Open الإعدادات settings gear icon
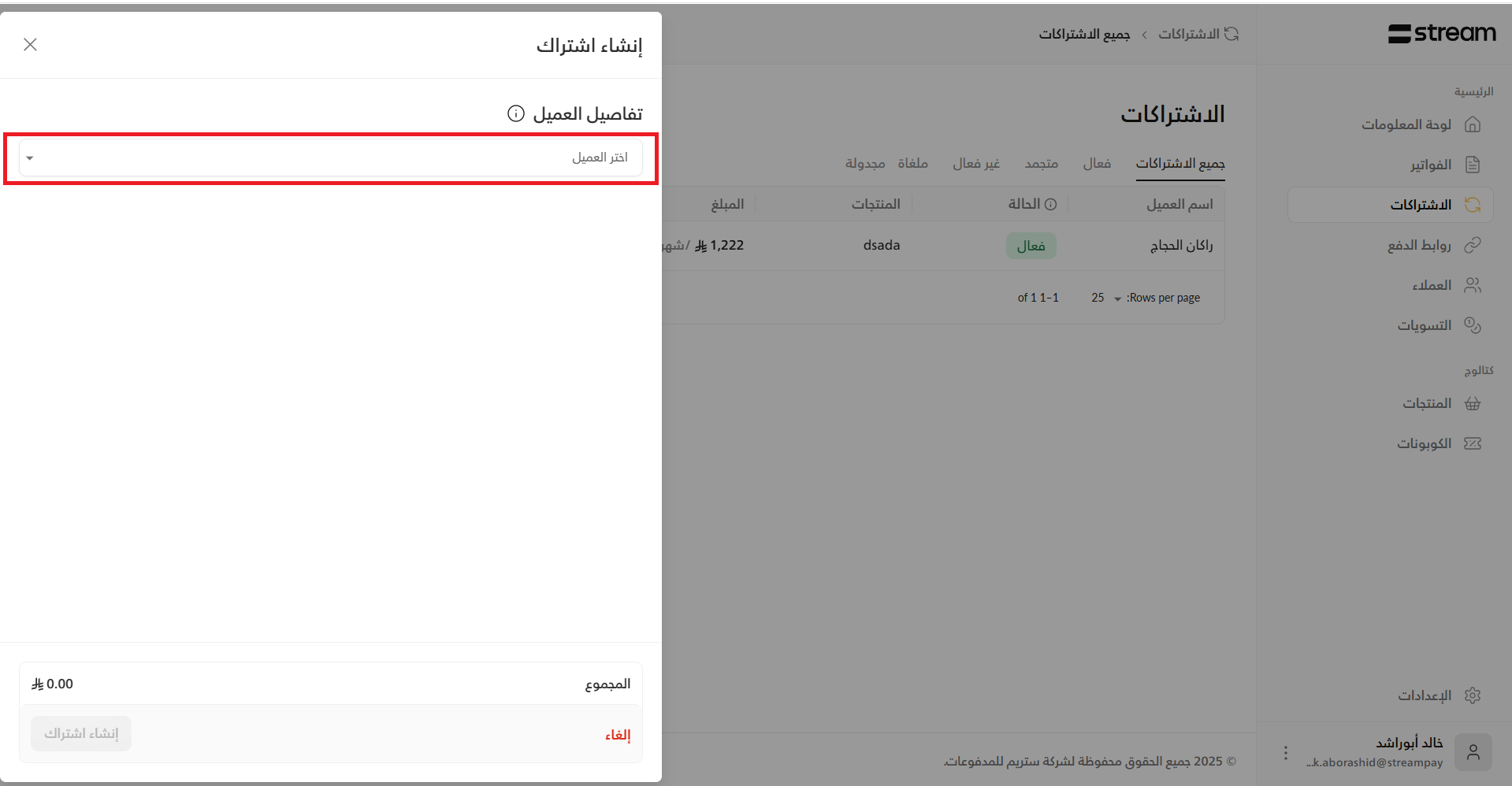Image resolution: width=1512 pixels, height=786 pixels. [x=1472, y=695]
